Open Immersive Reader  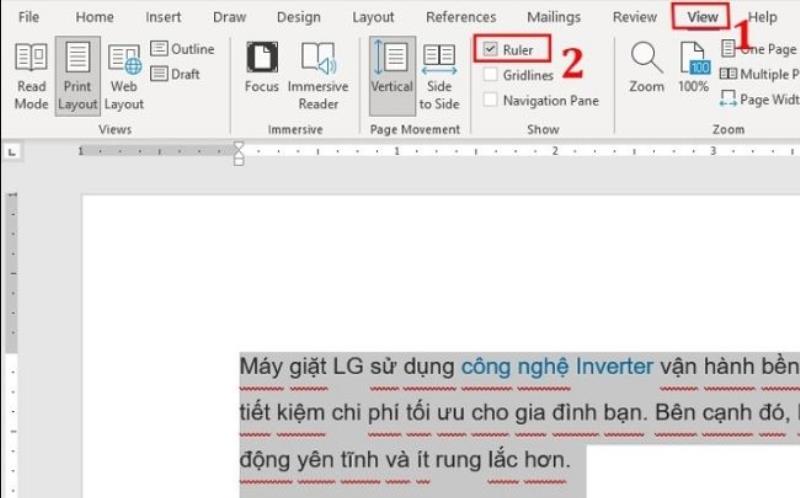[318, 77]
